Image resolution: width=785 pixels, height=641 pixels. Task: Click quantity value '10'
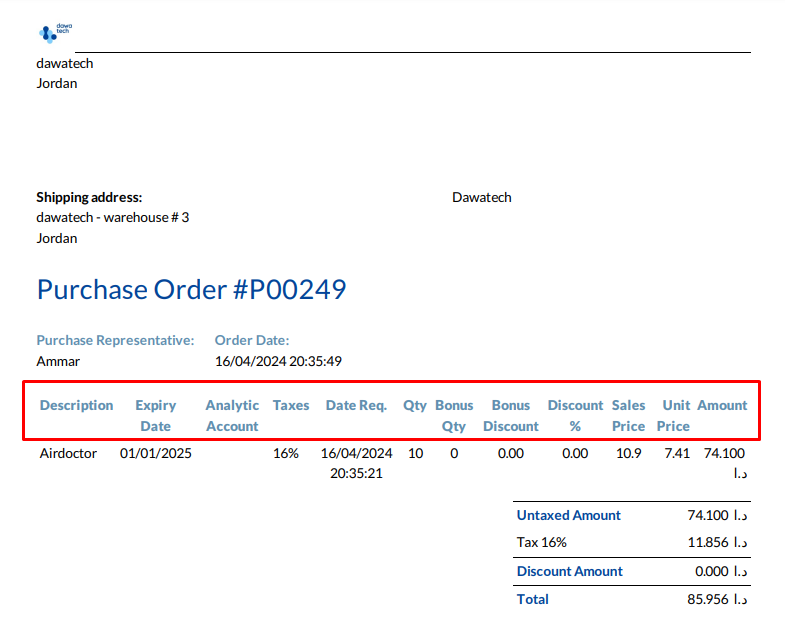pyautogui.click(x=416, y=453)
